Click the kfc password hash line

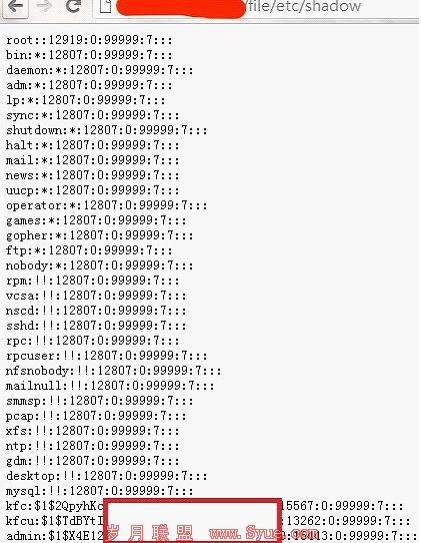coord(205,506)
